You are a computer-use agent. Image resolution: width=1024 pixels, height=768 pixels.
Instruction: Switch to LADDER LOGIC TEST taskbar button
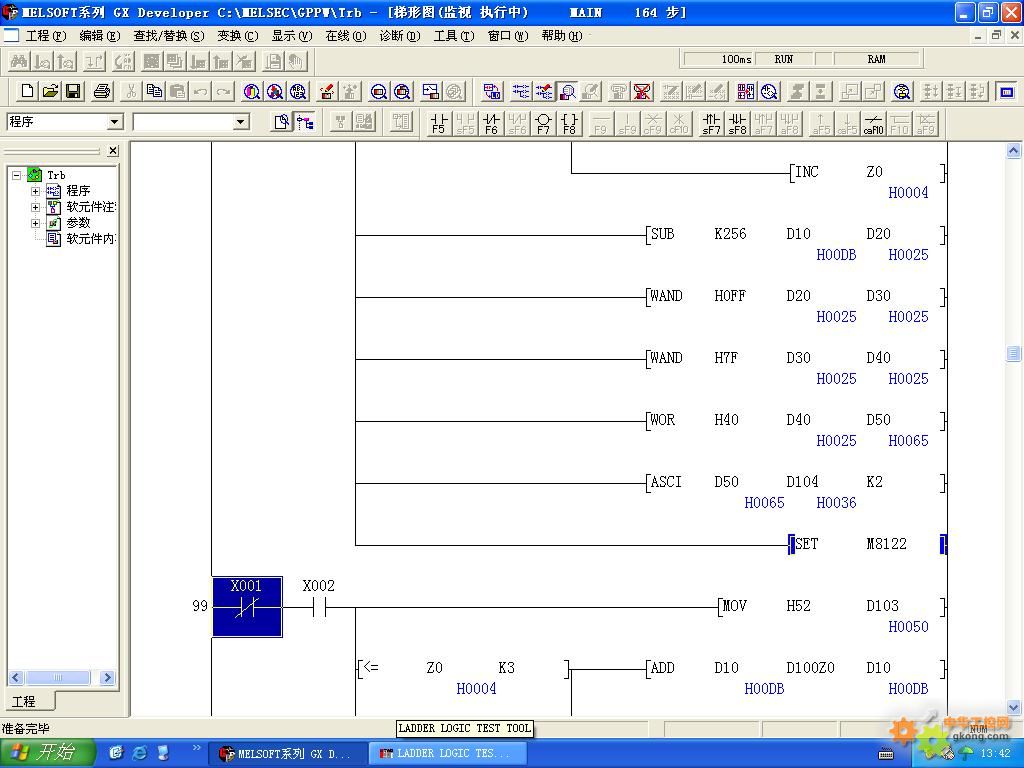447,754
